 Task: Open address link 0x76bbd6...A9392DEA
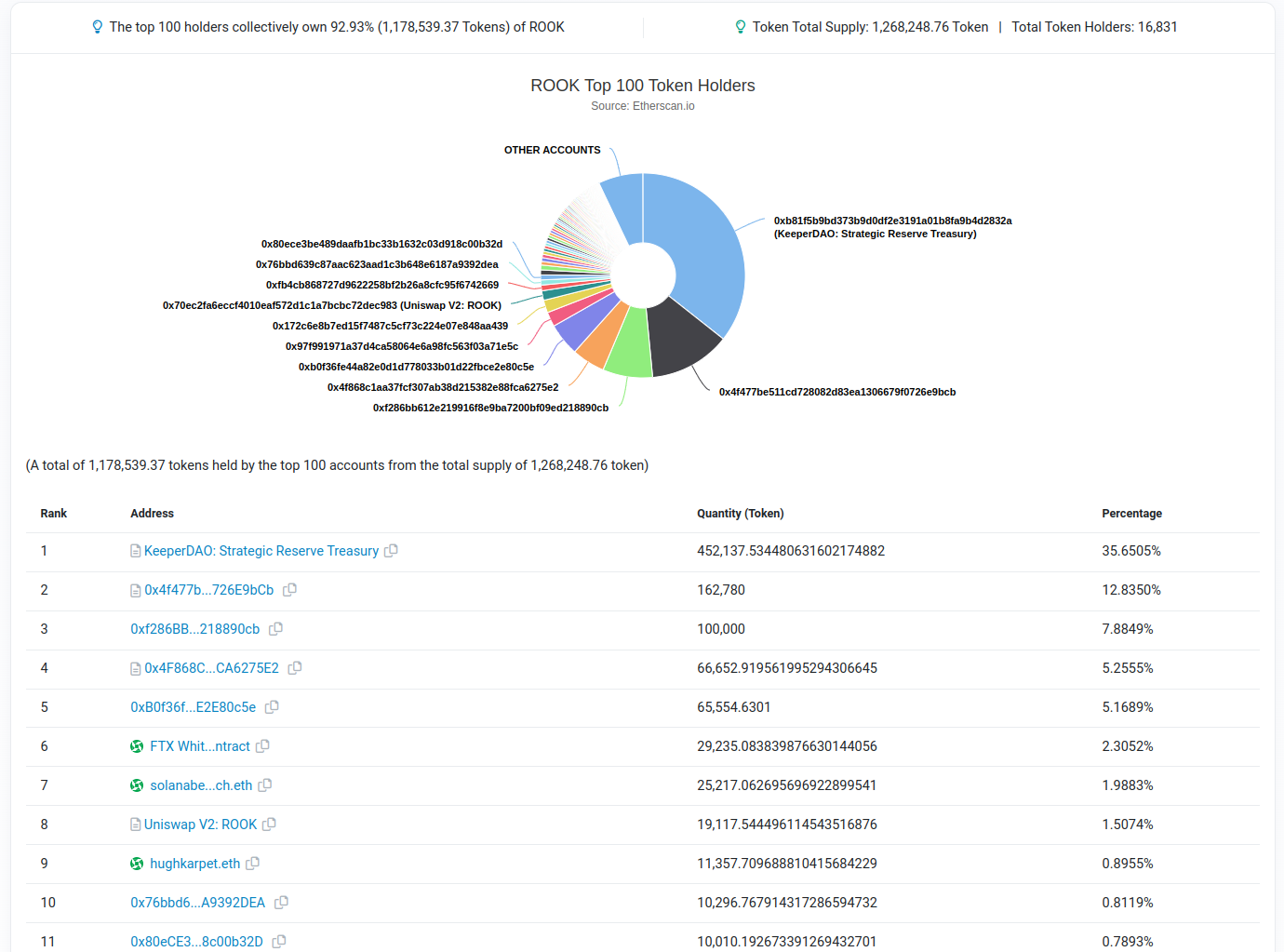[198, 903]
